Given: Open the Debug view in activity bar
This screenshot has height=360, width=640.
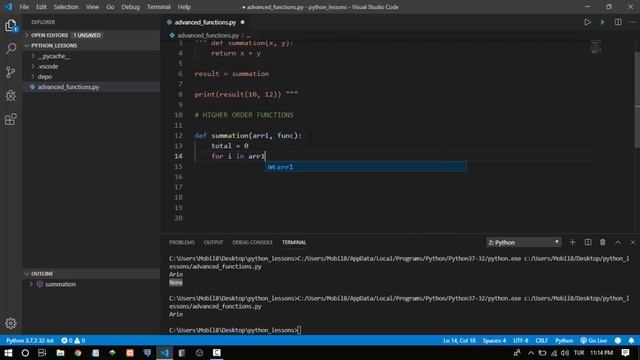Looking at the screenshot, I should tap(11, 96).
